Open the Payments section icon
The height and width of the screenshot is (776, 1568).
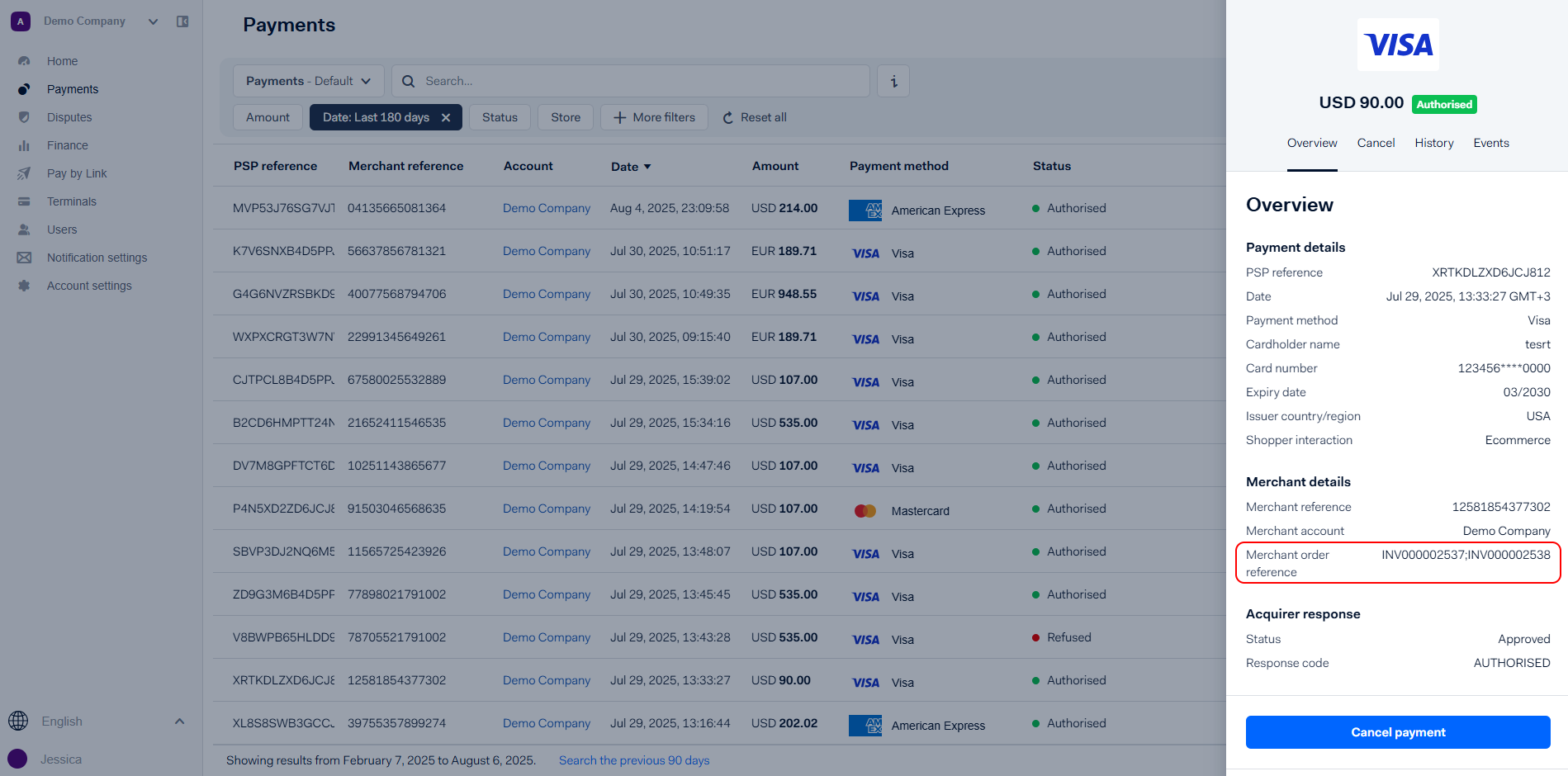pos(24,89)
